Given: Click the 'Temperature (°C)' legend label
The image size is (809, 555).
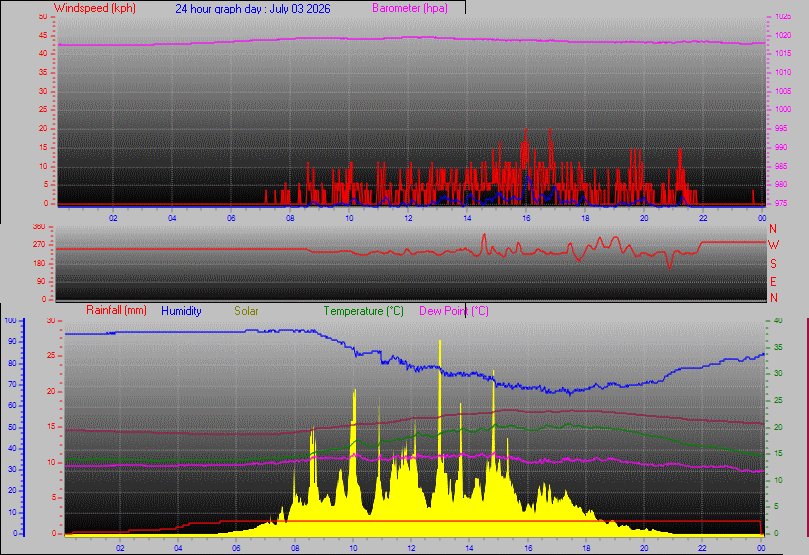Looking at the screenshot, I should tap(363, 311).
